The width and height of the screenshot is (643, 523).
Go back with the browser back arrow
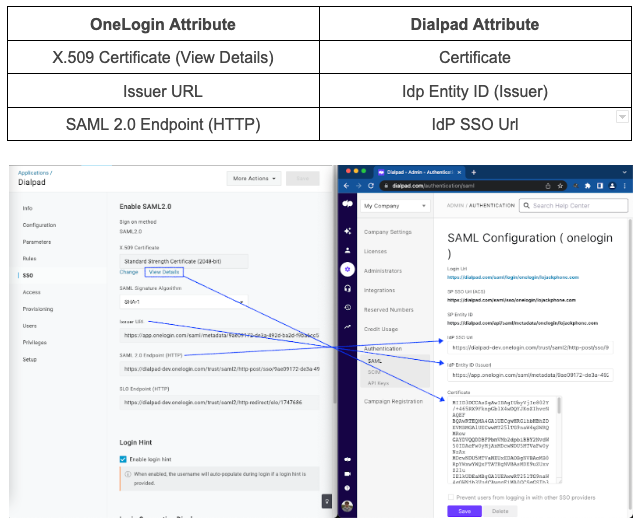tap(346, 186)
